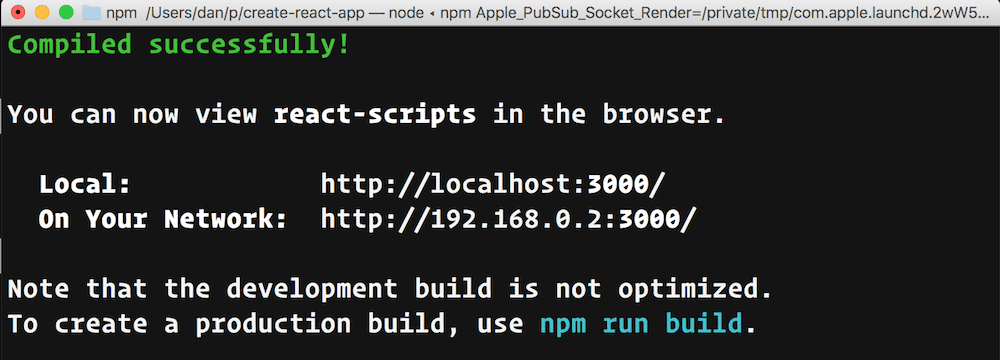
Task: Click the cyan npm run build command
Action: point(641,324)
